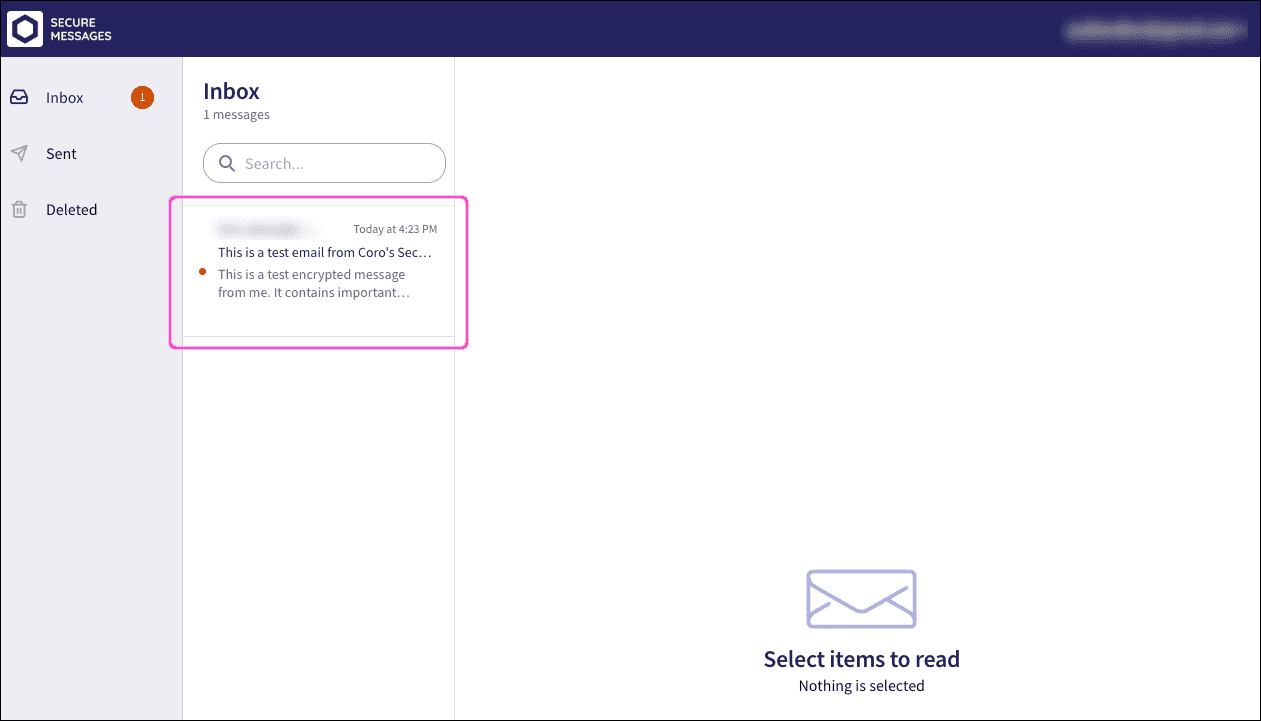Image resolution: width=1261 pixels, height=721 pixels.
Task: Open the blurred account area in the top bar
Action: 1154,31
